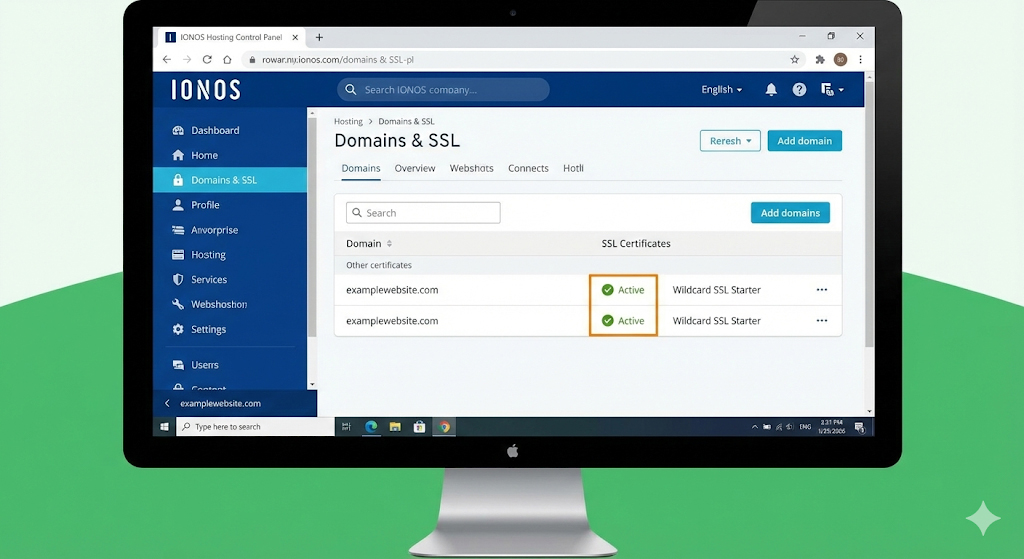Open Microsoft Edge from the taskbar

(371, 426)
